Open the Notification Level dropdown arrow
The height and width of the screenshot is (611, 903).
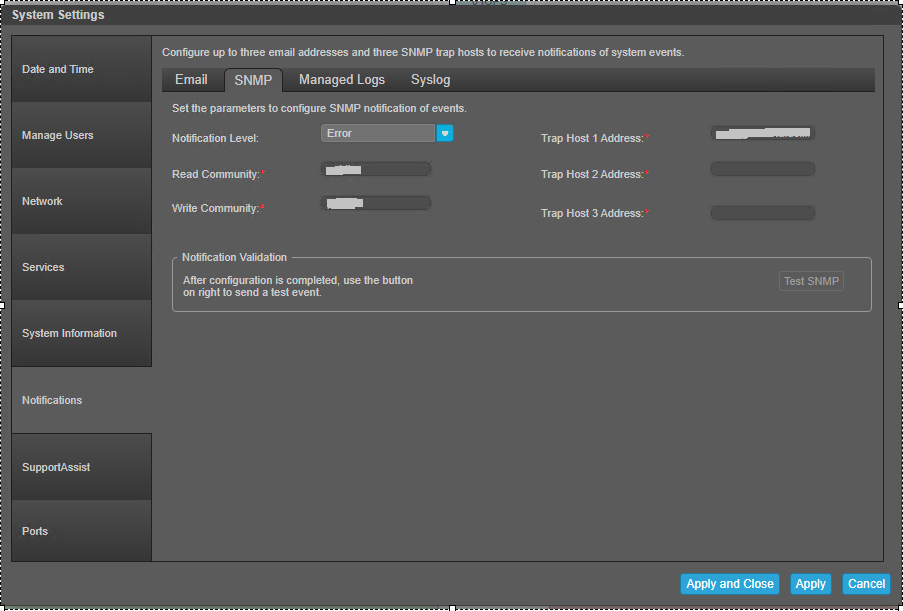pyautogui.click(x=445, y=133)
